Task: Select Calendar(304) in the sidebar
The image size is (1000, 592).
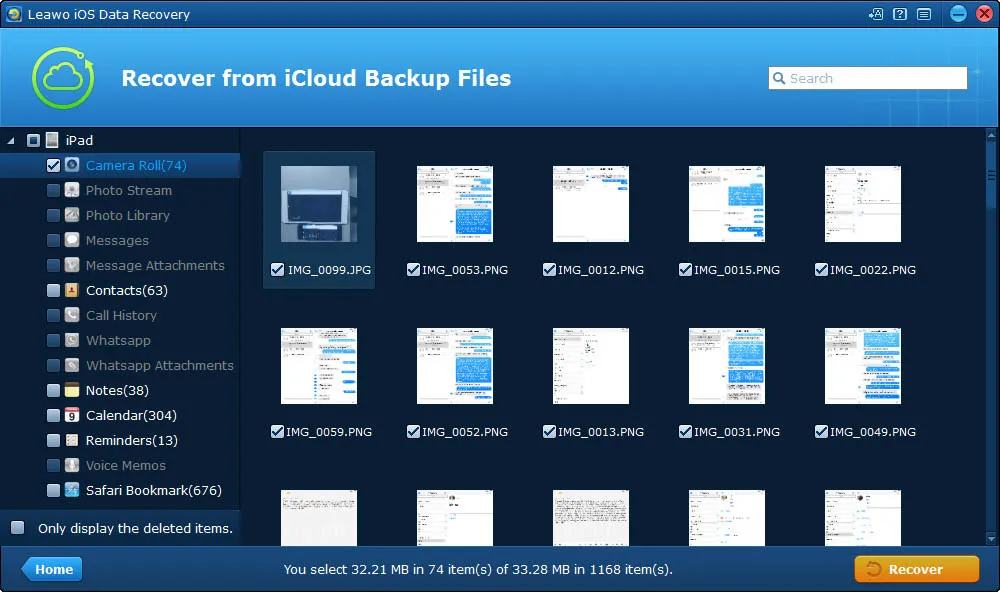Action: tap(131, 415)
